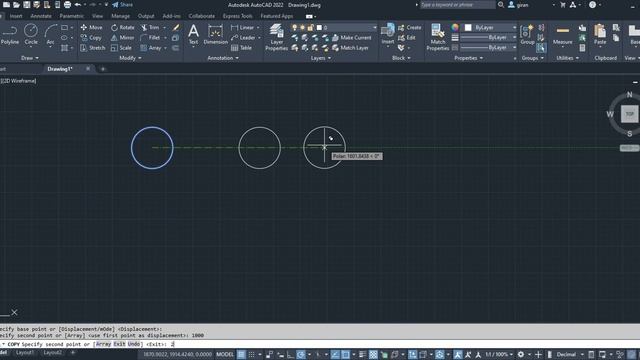640x360 pixels.
Task: Select the Array option in command line
Action: (103, 344)
